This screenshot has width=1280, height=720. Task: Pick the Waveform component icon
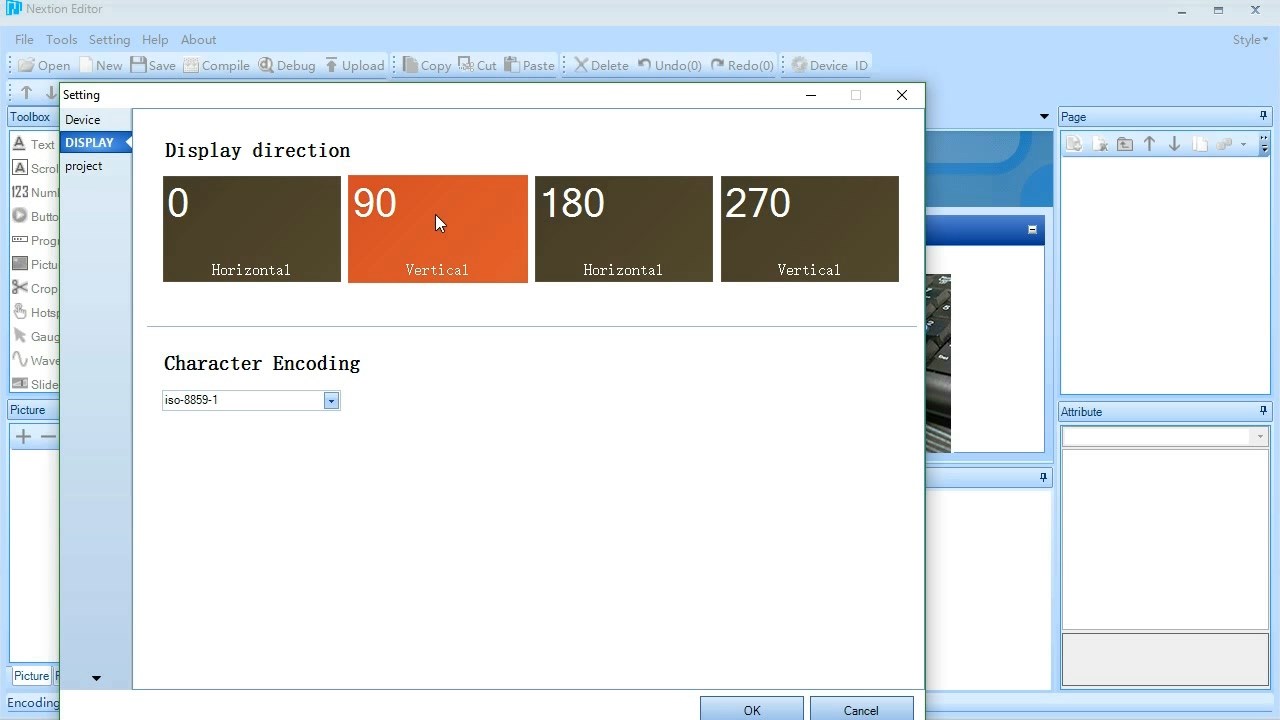tap(20, 360)
